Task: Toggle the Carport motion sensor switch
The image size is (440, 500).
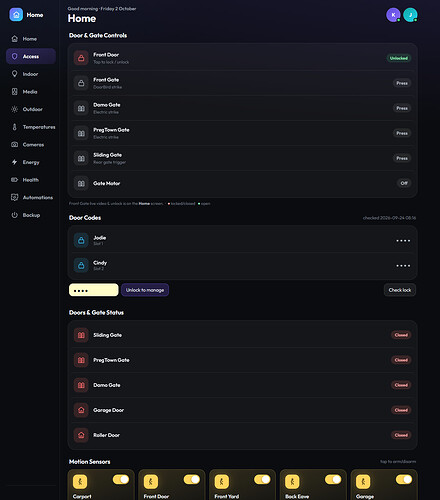Action: click(x=121, y=479)
